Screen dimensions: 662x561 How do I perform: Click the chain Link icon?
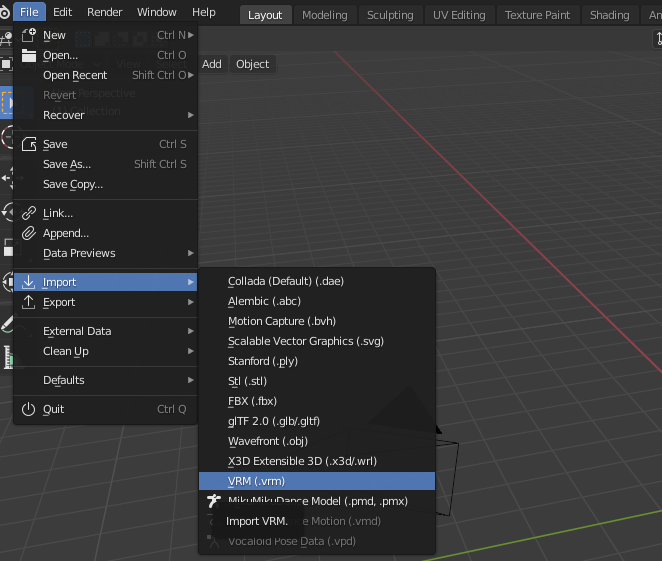[x=29, y=213]
